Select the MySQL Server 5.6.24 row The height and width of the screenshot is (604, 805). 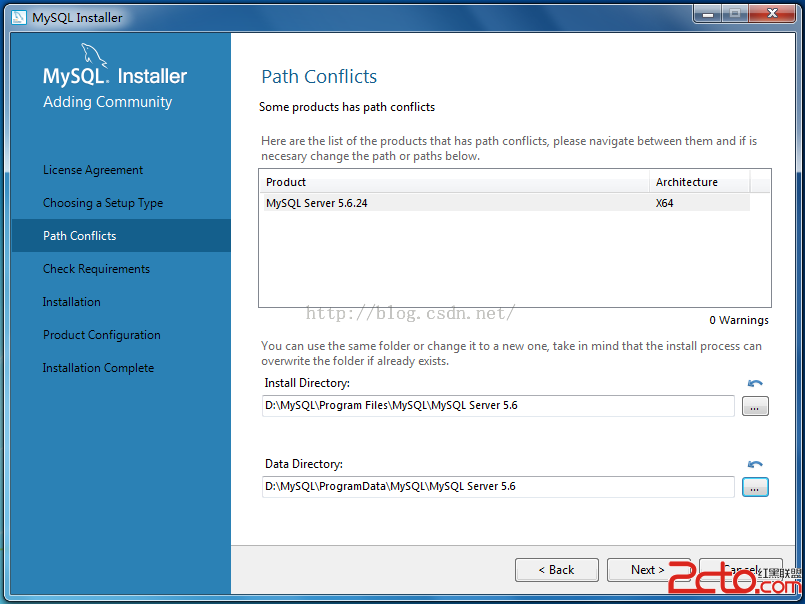pos(507,203)
